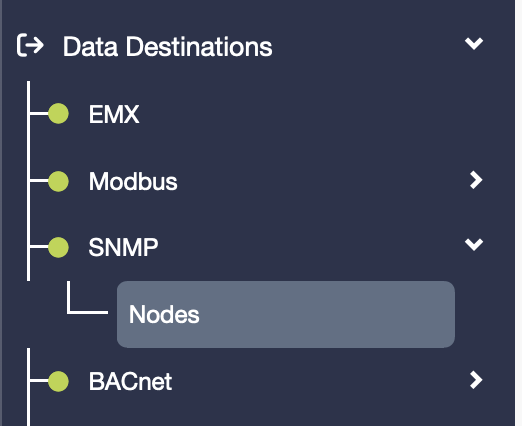Open the EMX destination entry
Screen dimensions: 522x426
pos(114,114)
